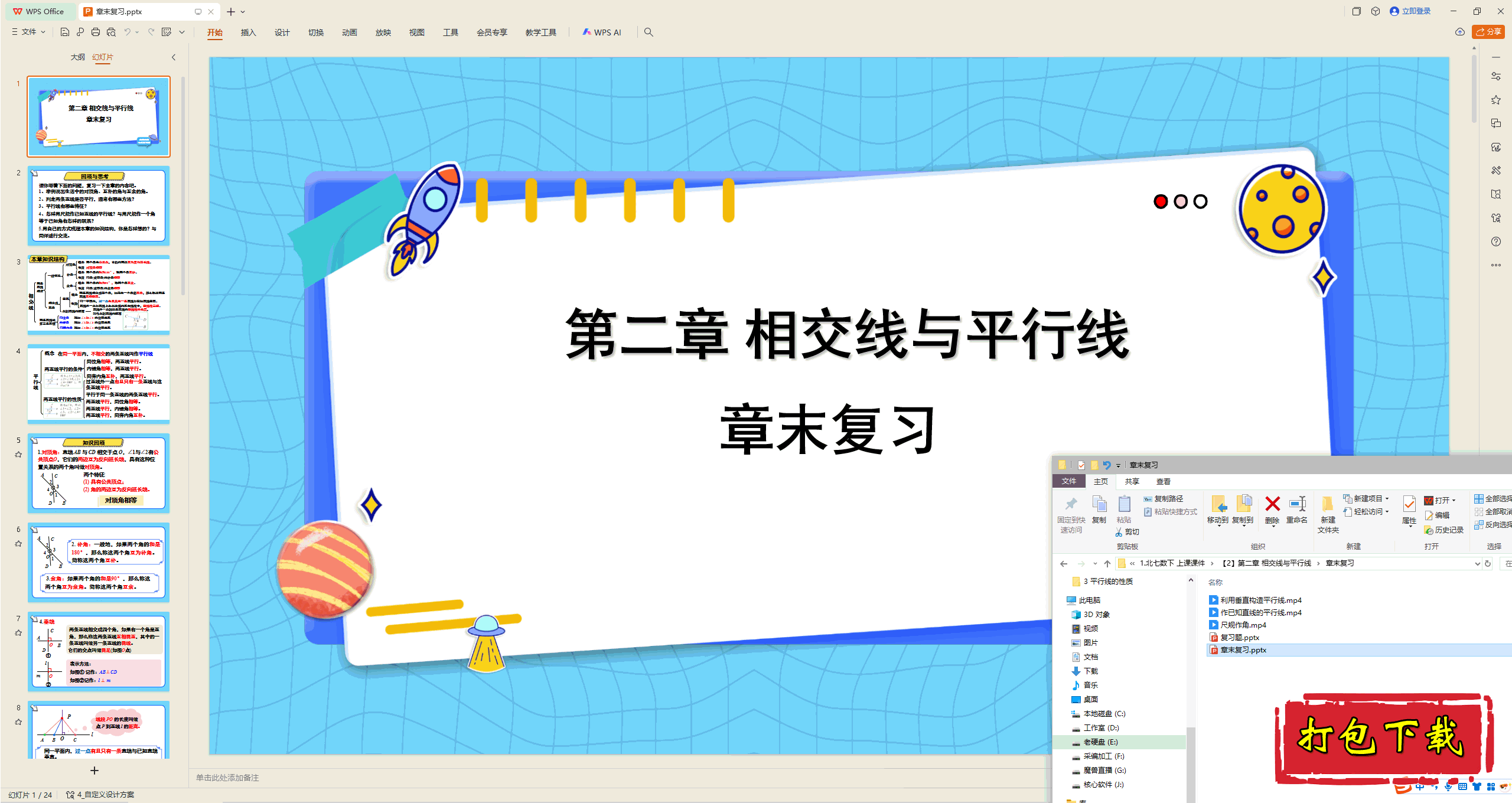This screenshot has height=803, width=1512.
Task: Click the help question mark sidebar icon
Action: (1496, 241)
